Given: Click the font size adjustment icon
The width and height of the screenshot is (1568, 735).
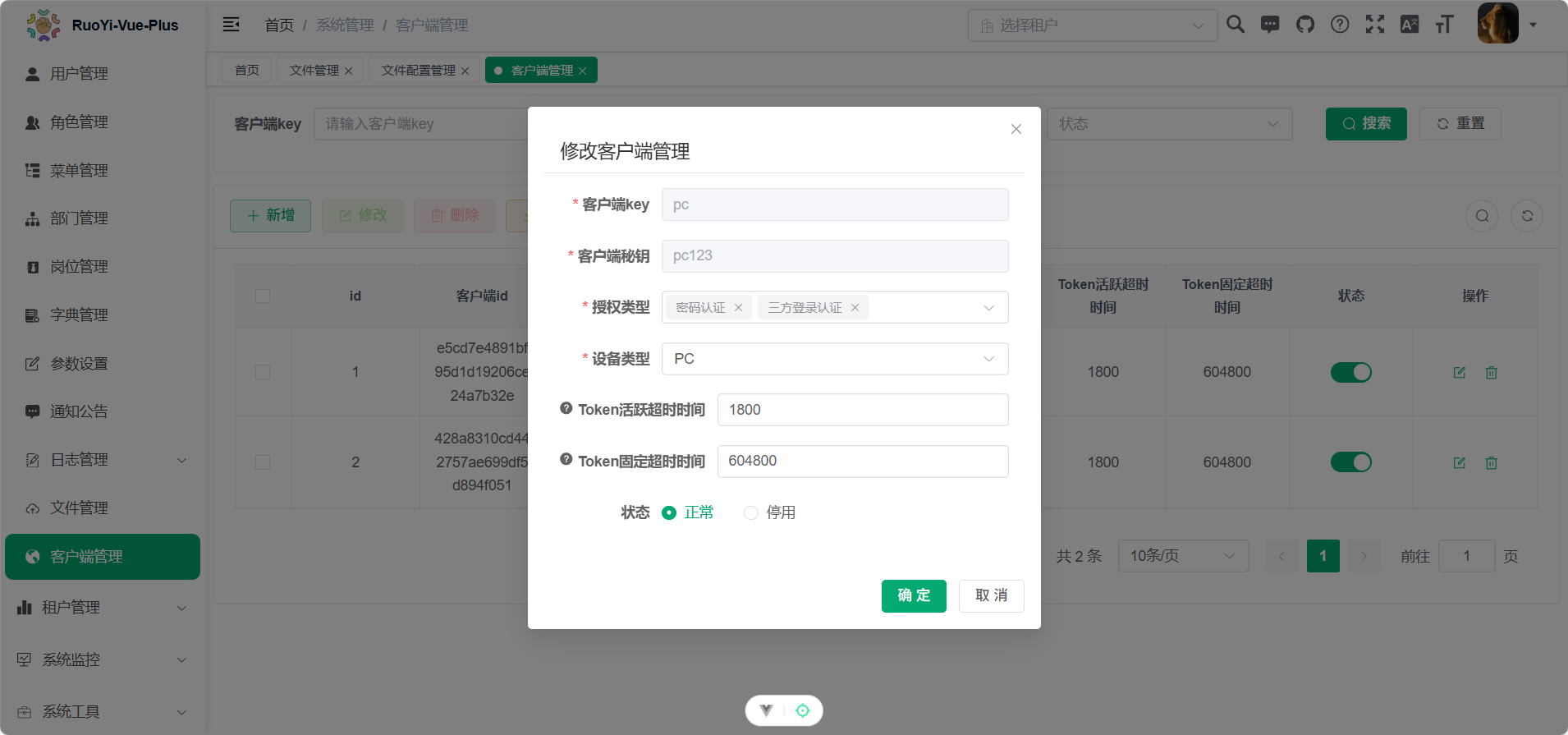Looking at the screenshot, I should 1444,25.
